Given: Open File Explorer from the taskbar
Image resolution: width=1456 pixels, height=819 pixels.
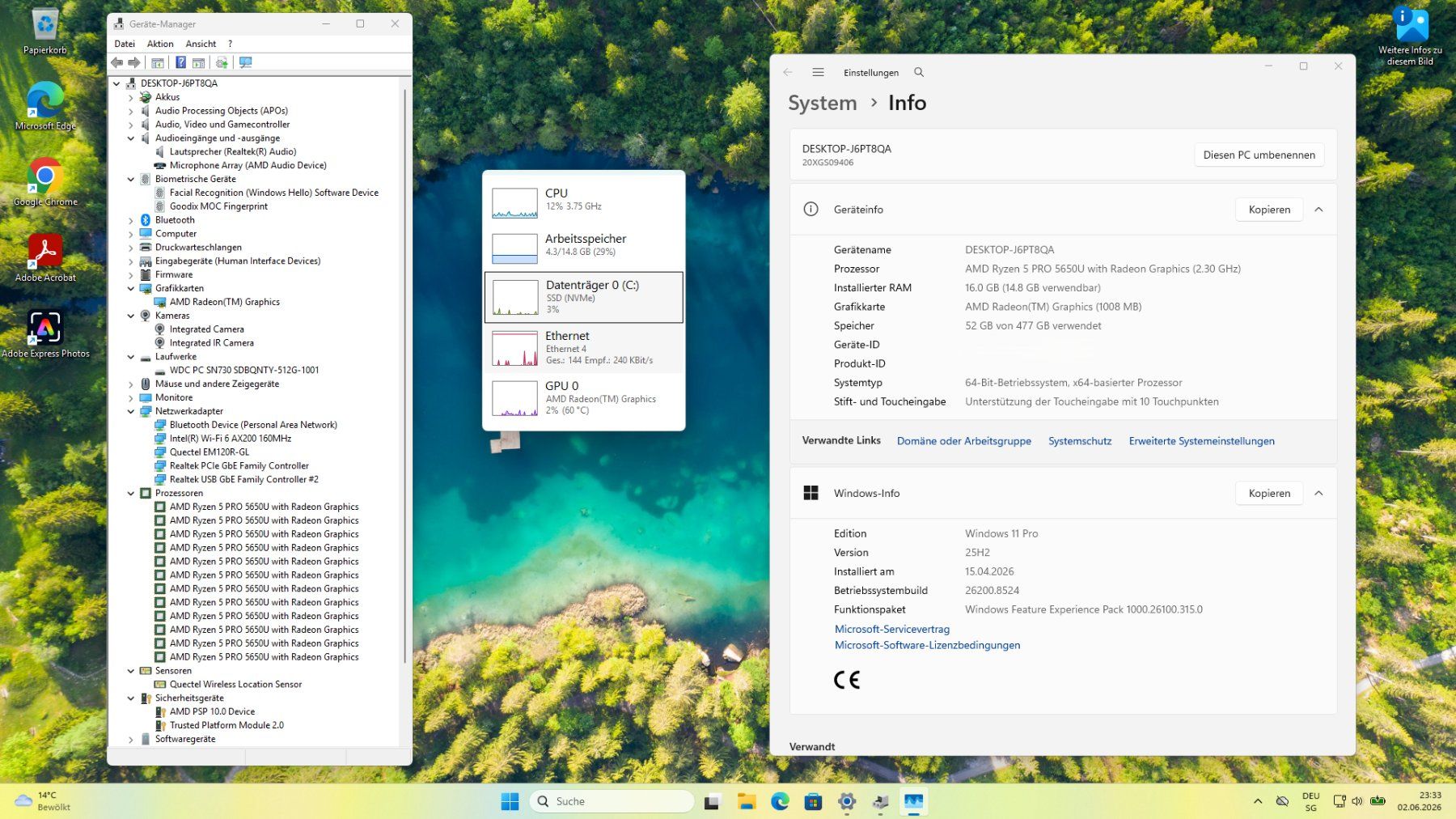Looking at the screenshot, I should [746, 801].
